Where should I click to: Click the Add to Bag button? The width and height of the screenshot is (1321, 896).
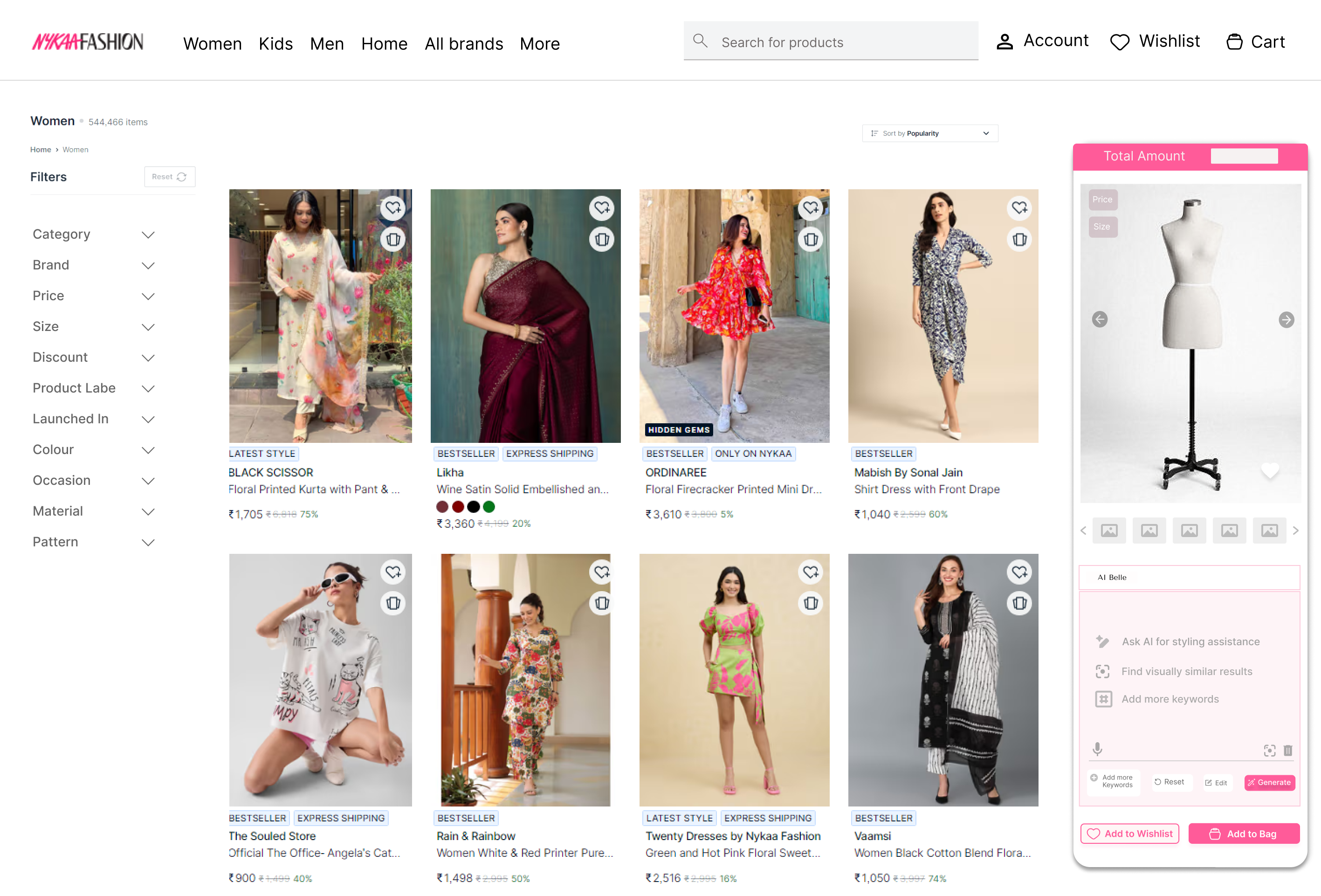click(x=1244, y=834)
